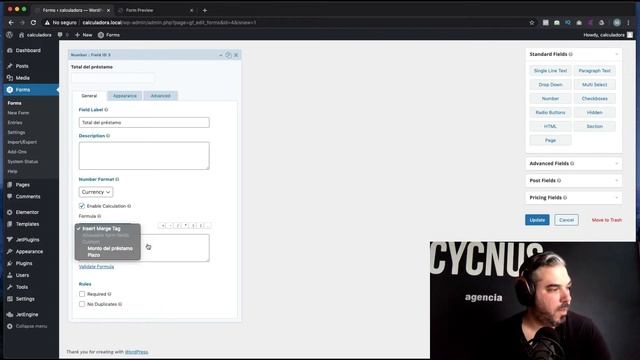Add a Single Line Text field

pyautogui.click(x=550, y=71)
